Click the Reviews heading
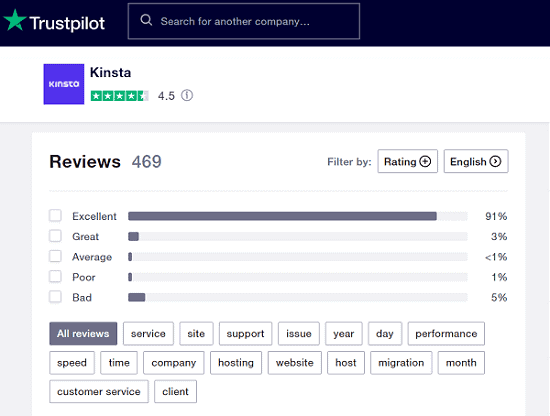Screen dimensions: 550x416 (x=85, y=162)
